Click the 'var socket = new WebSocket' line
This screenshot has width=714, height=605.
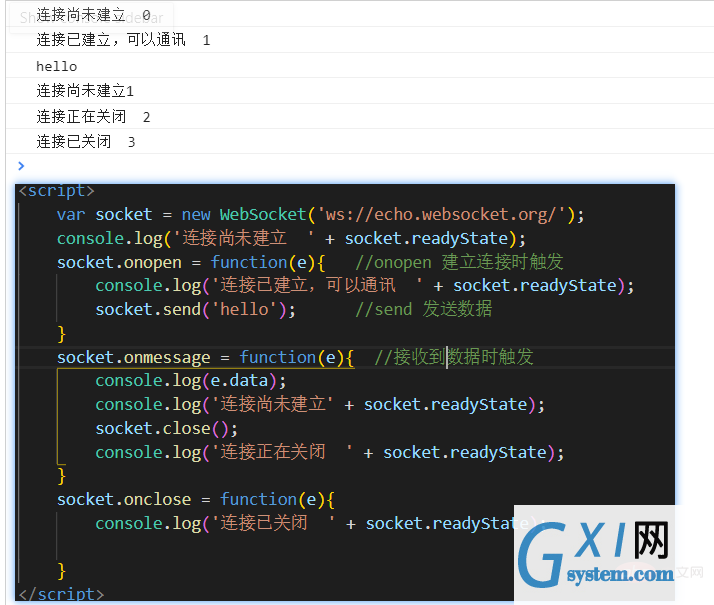pos(320,214)
